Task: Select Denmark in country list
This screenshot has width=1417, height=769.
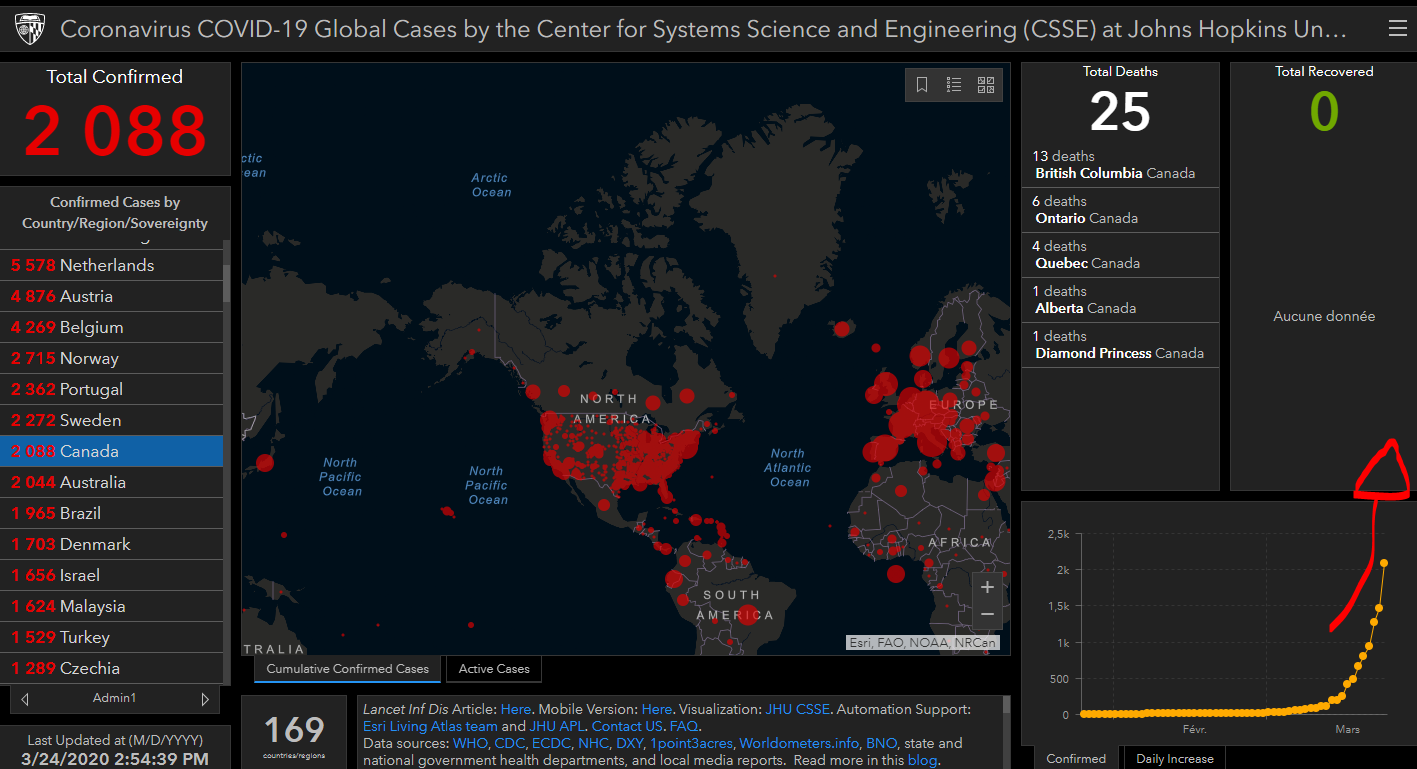Action: (x=111, y=544)
